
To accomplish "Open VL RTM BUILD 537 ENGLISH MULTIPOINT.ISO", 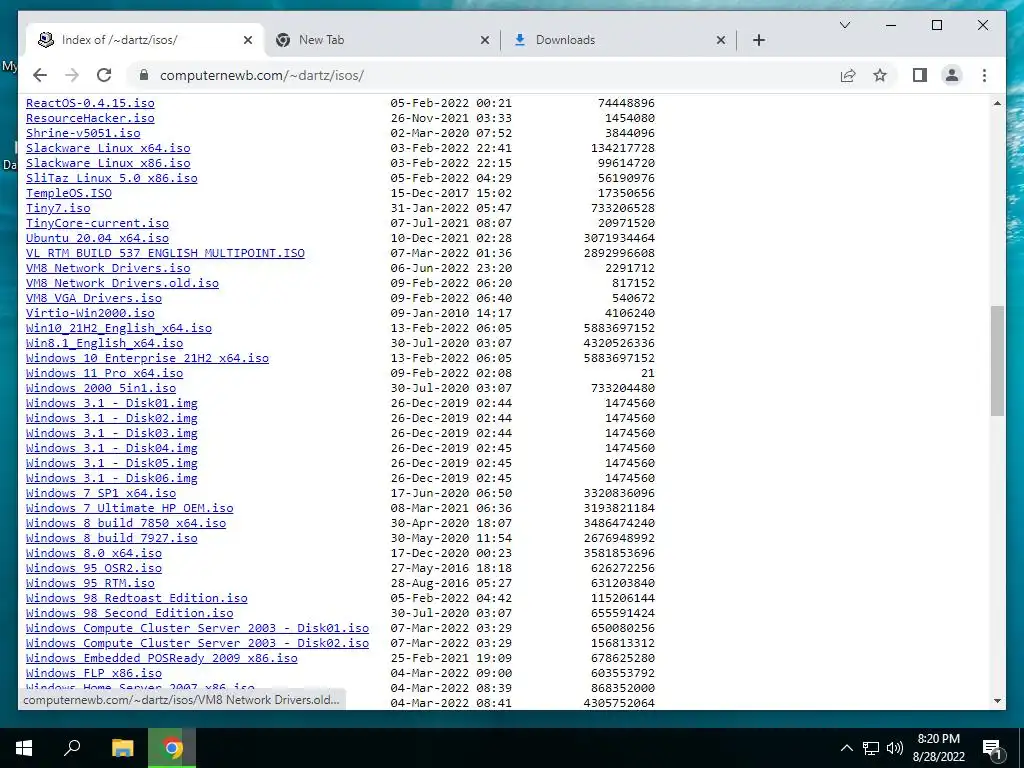I will tap(165, 253).
